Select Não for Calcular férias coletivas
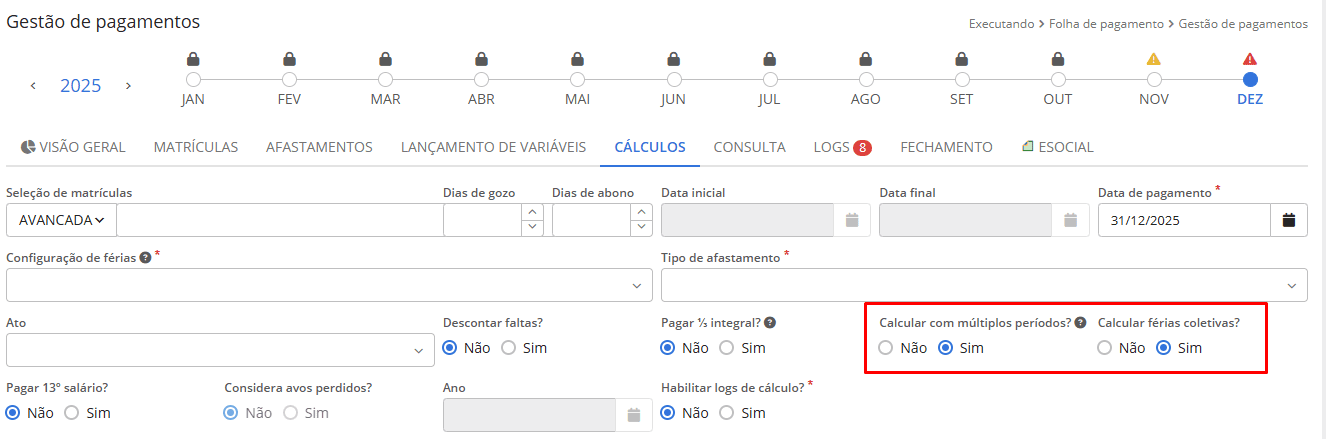 pyautogui.click(x=1104, y=348)
